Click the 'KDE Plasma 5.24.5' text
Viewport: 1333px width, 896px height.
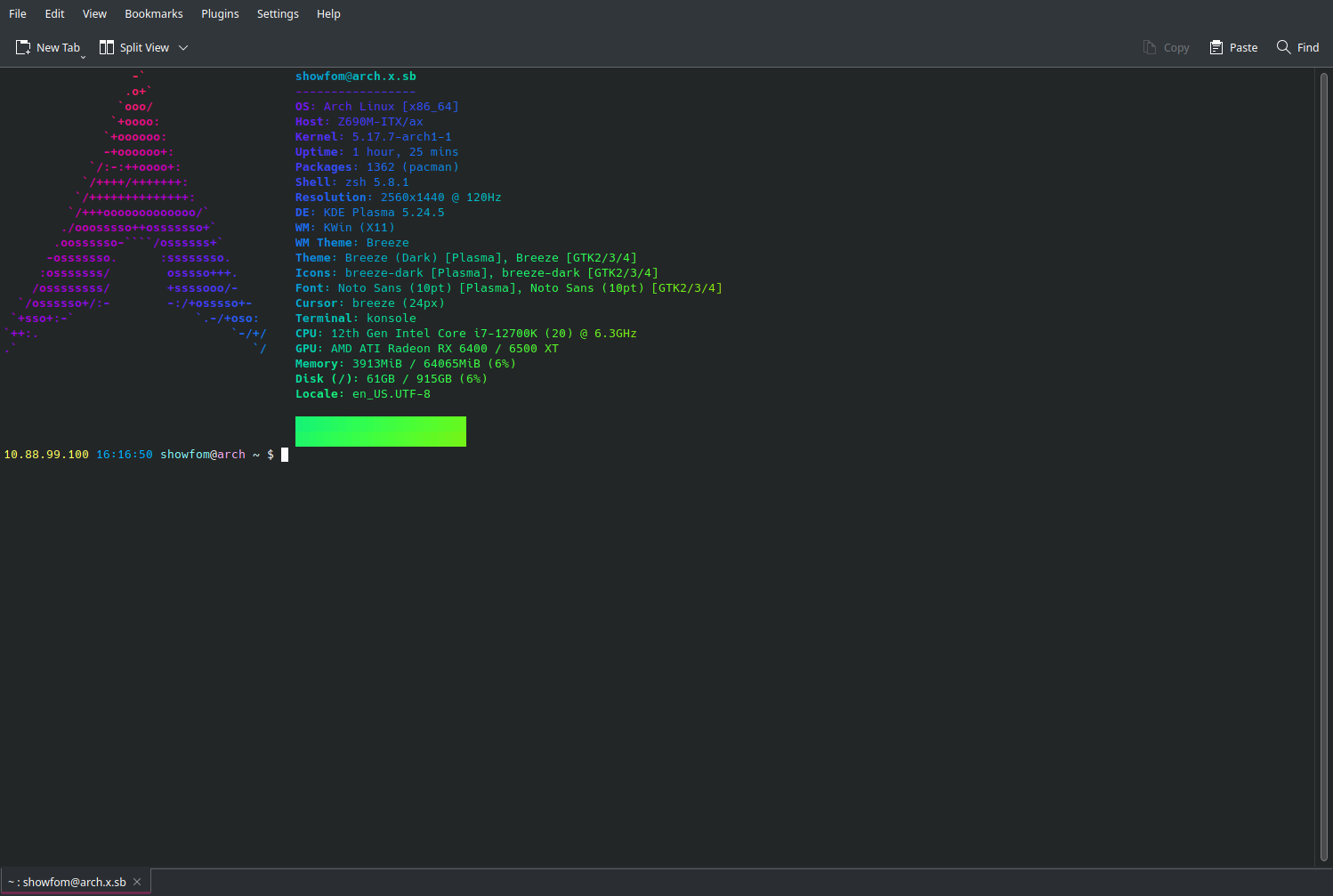pos(384,213)
